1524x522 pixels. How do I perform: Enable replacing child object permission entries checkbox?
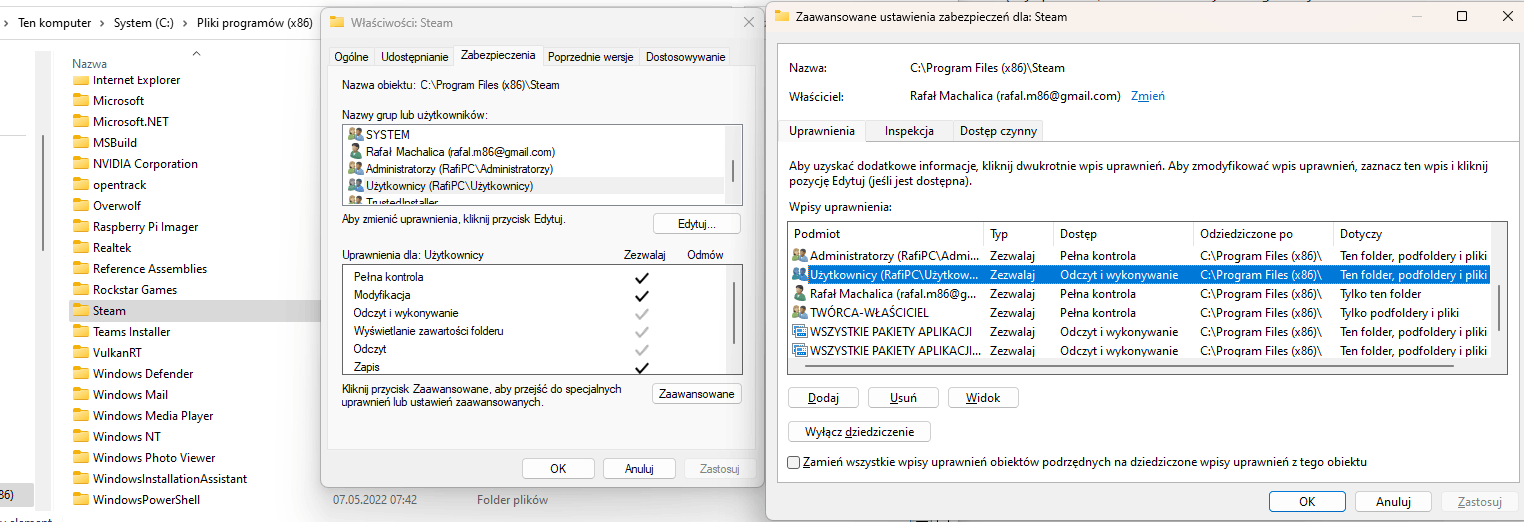point(794,462)
